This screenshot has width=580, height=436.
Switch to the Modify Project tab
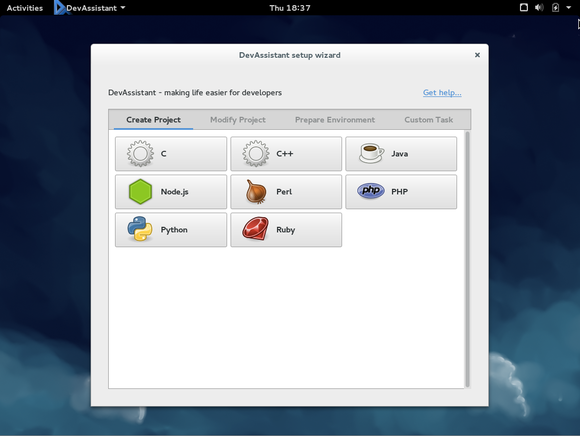tap(238, 120)
